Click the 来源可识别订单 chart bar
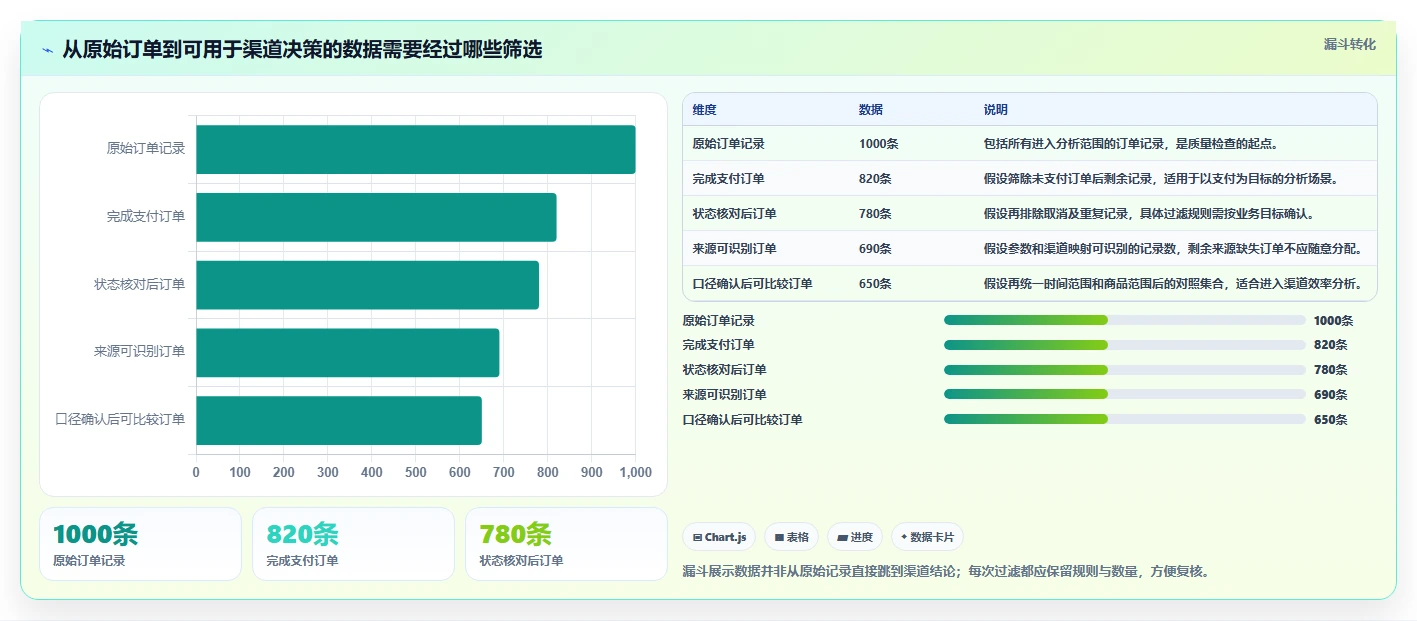The height and width of the screenshot is (621, 1417). click(347, 353)
